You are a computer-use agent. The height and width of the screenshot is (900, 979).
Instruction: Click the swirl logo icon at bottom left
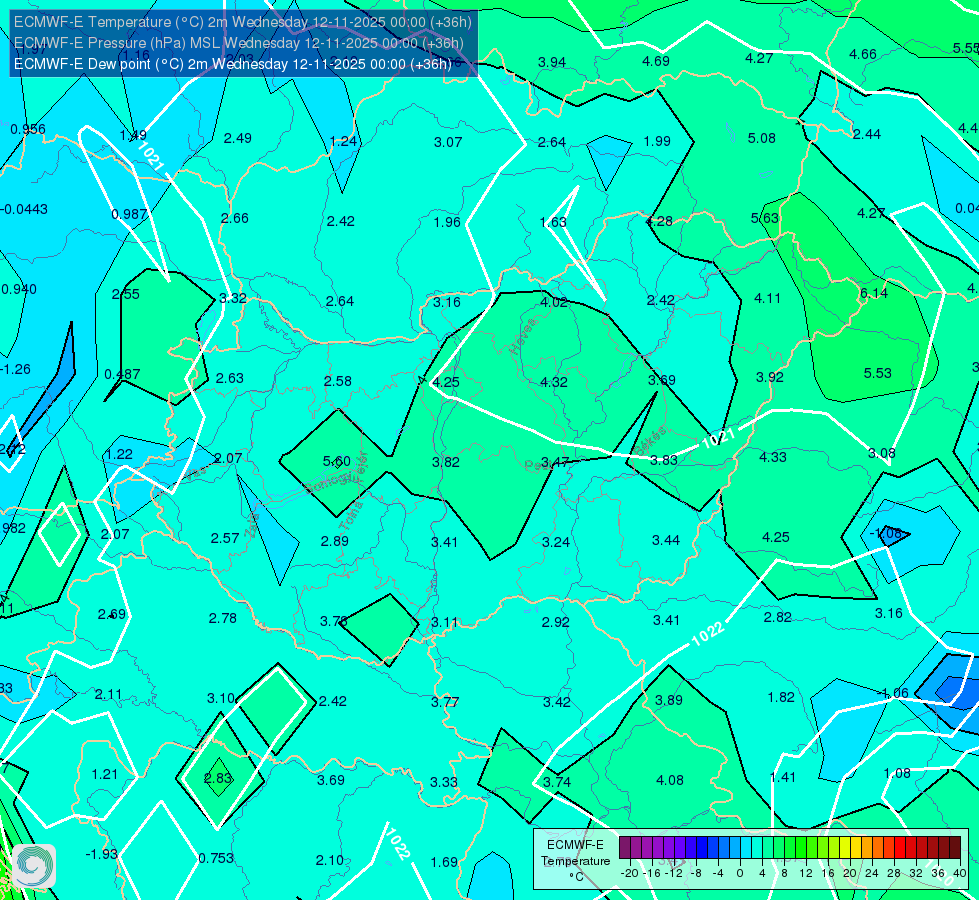point(34,866)
